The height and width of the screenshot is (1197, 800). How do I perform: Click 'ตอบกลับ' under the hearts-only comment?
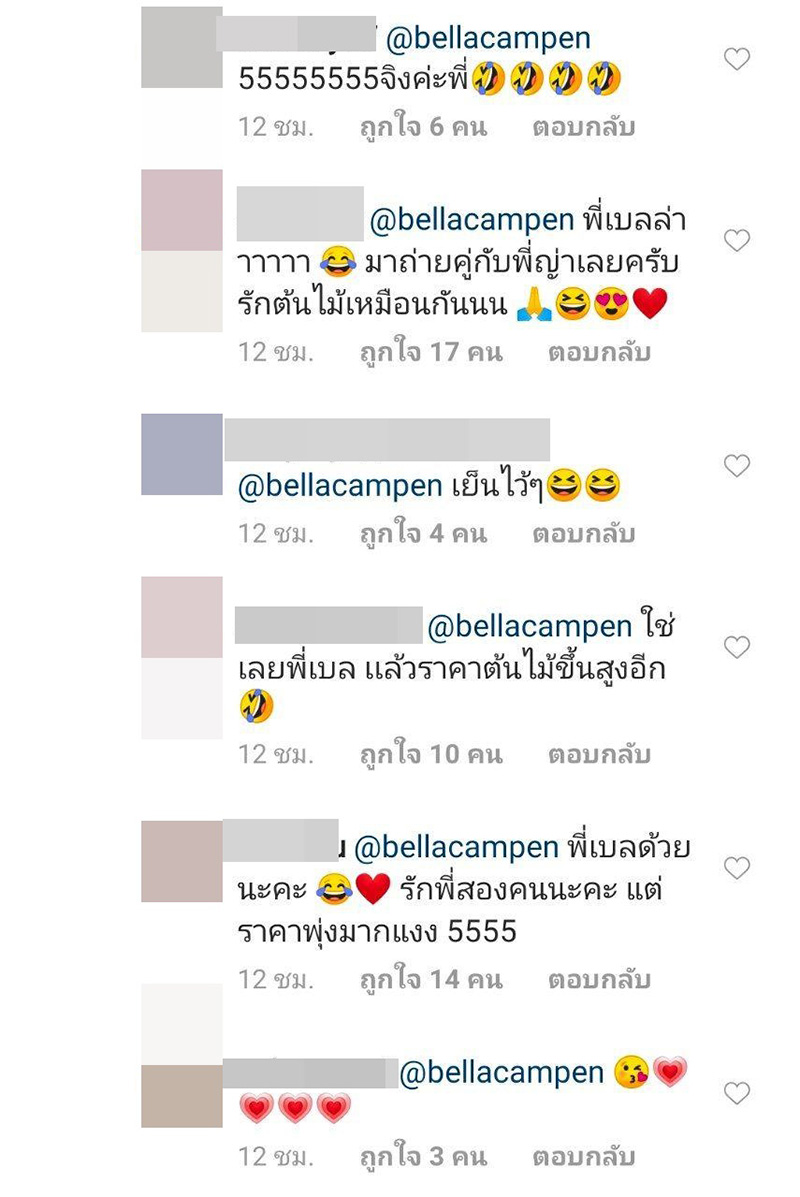pyautogui.click(x=583, y=1157)
